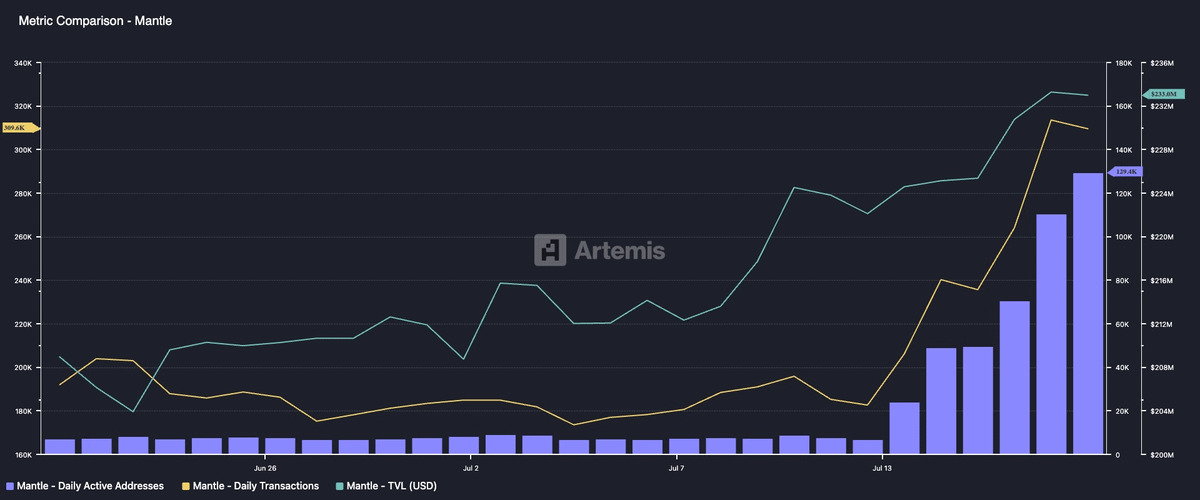Click the chart title Metric Comparison - Mantle
Screen dimensions: 1200x500
click(x=96, y=20)
